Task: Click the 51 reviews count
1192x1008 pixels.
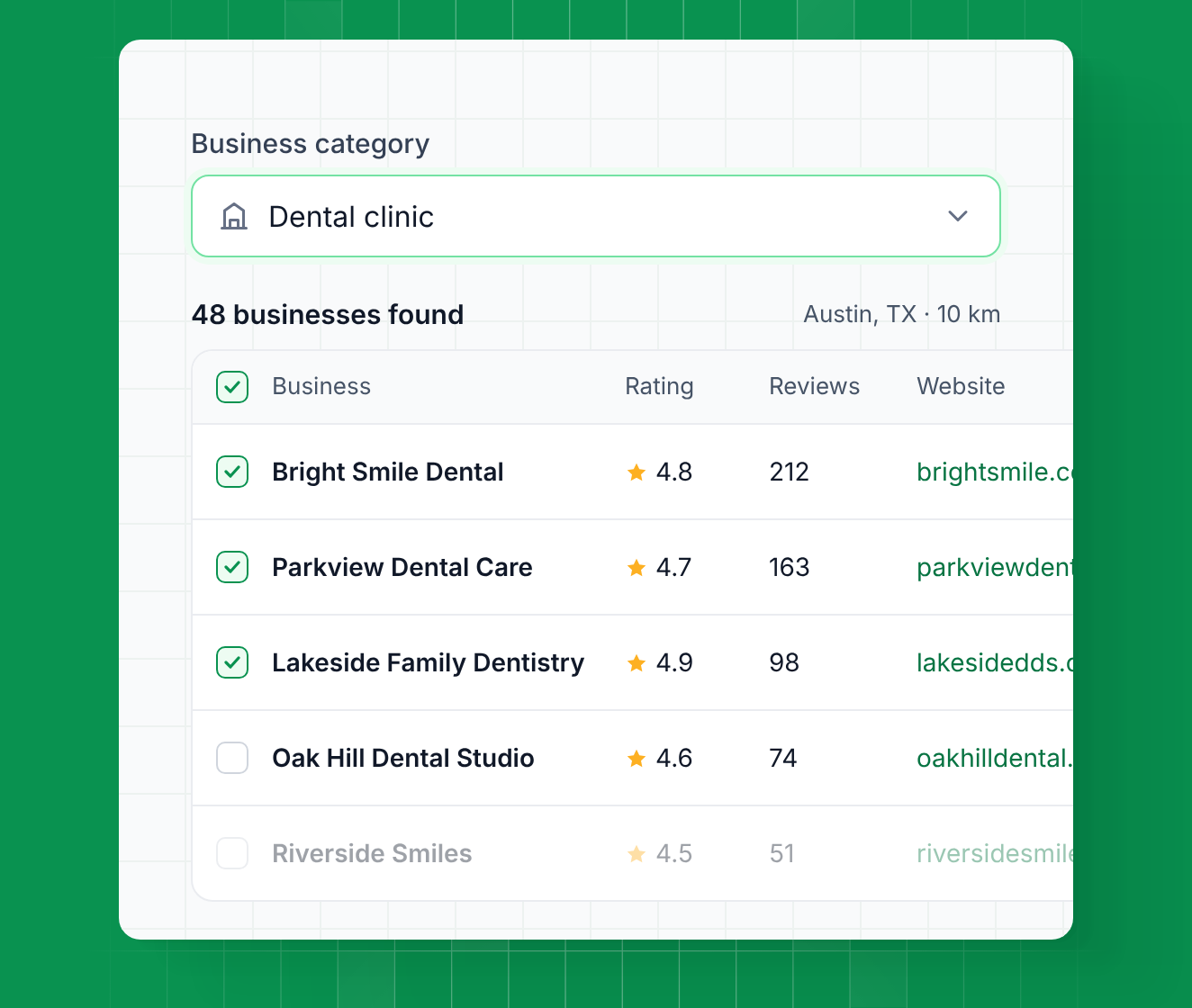Action: 782,853
